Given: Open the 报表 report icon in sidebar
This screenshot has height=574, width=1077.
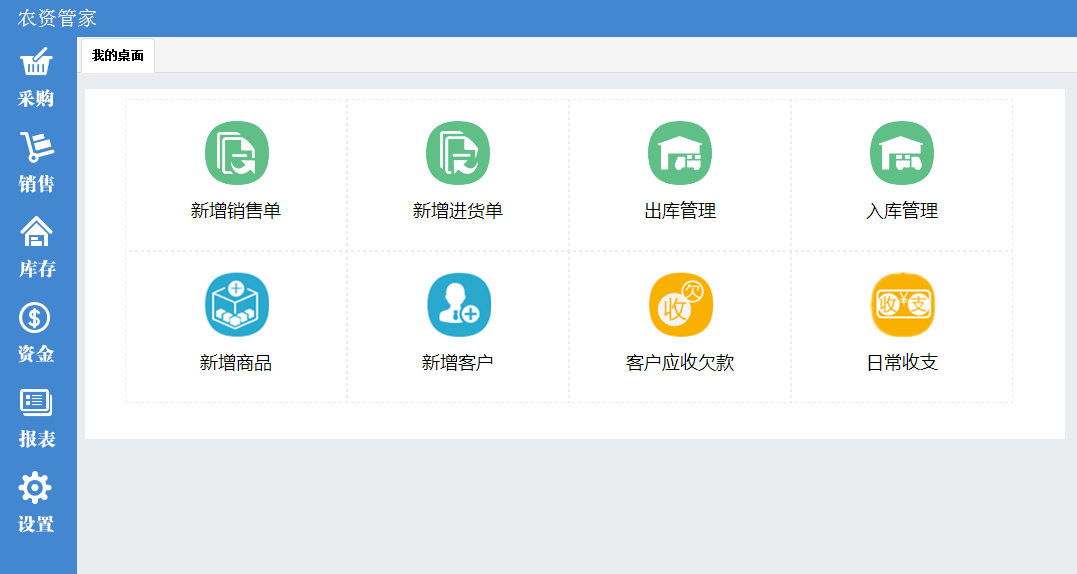Looking at the screenshot, I should [x=36, y=403].
